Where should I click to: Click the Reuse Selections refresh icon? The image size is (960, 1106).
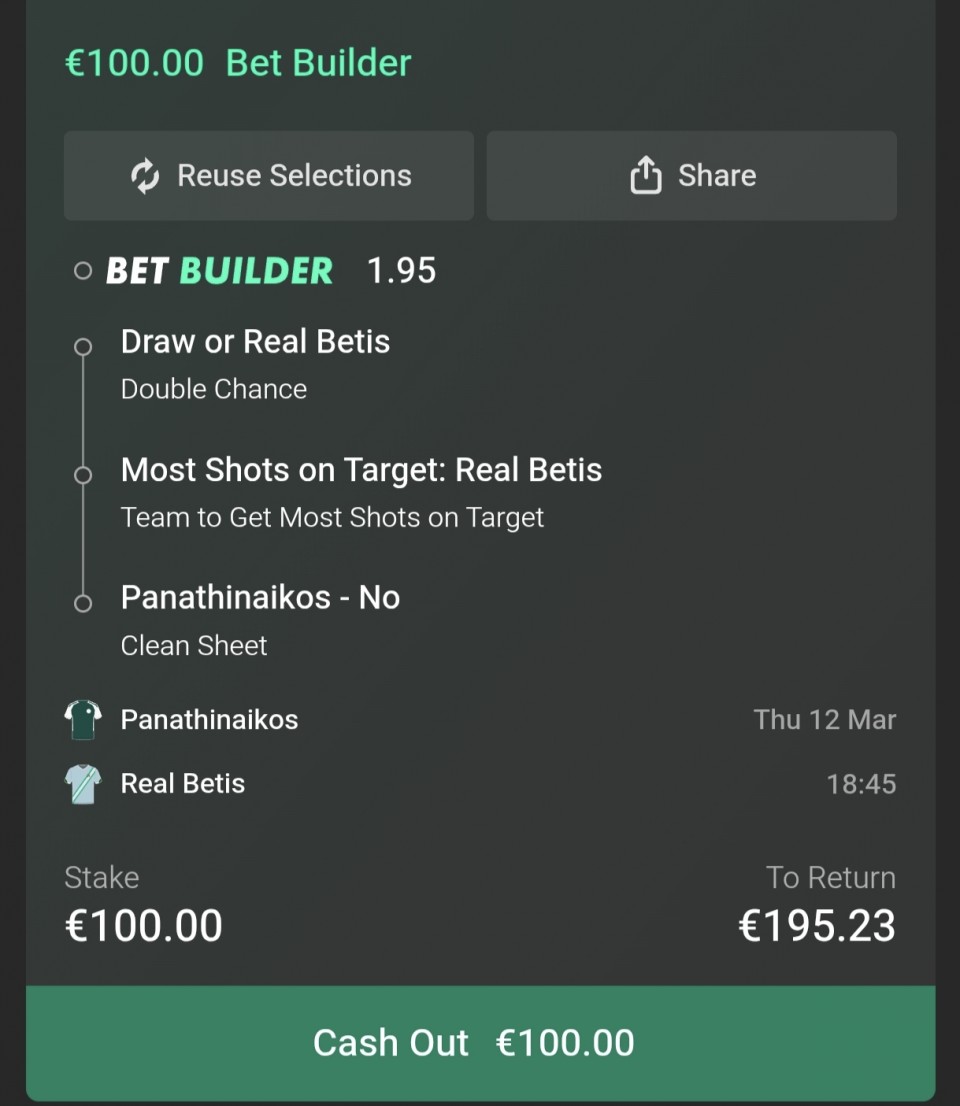pos(145,176)
